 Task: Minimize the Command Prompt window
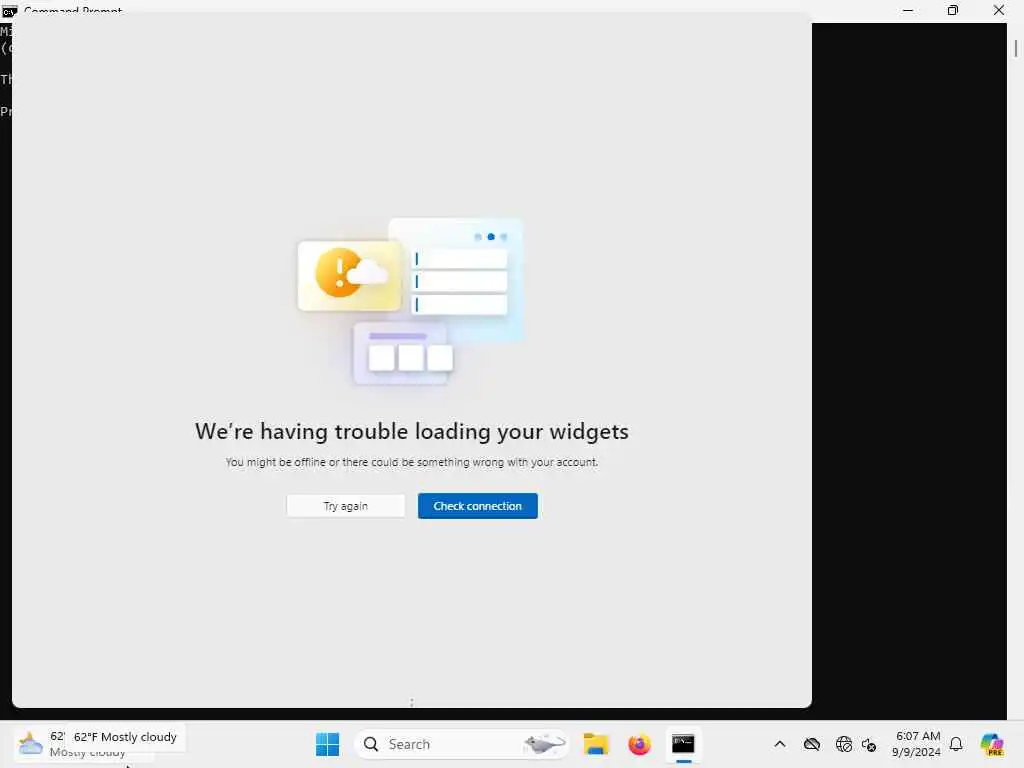(x=908, y=10)
